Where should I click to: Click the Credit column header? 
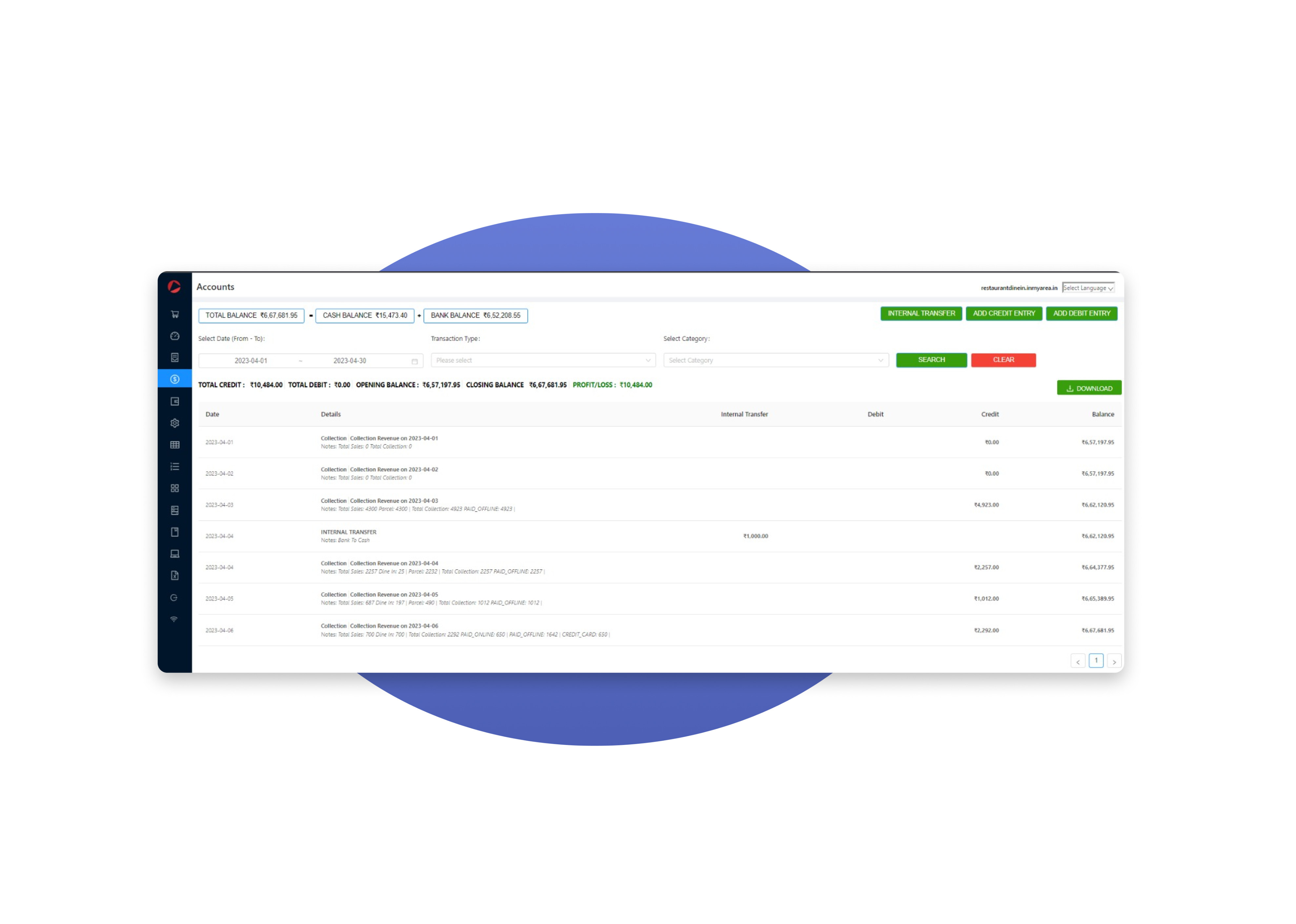click(989, 414)
